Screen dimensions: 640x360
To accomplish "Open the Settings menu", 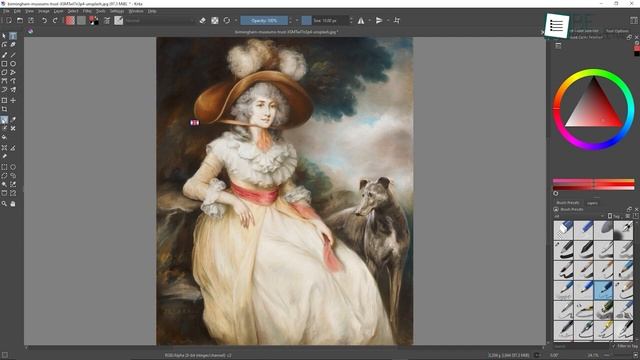I will (x=117, y=11).
